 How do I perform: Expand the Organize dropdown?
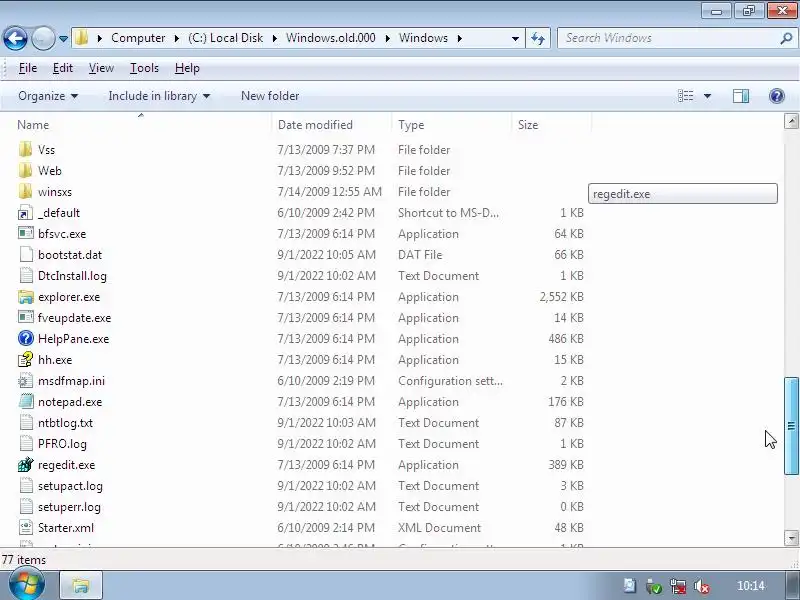click(48, 96)
